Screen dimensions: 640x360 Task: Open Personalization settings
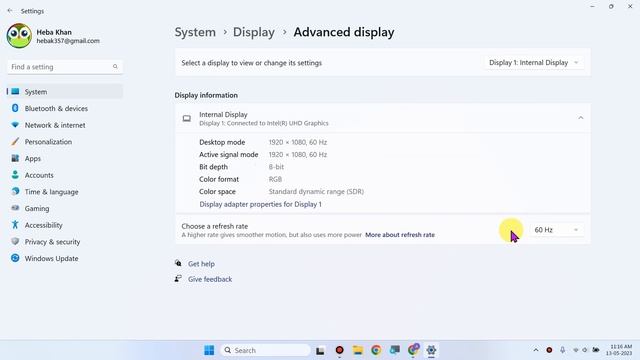[x=65, y=142]
